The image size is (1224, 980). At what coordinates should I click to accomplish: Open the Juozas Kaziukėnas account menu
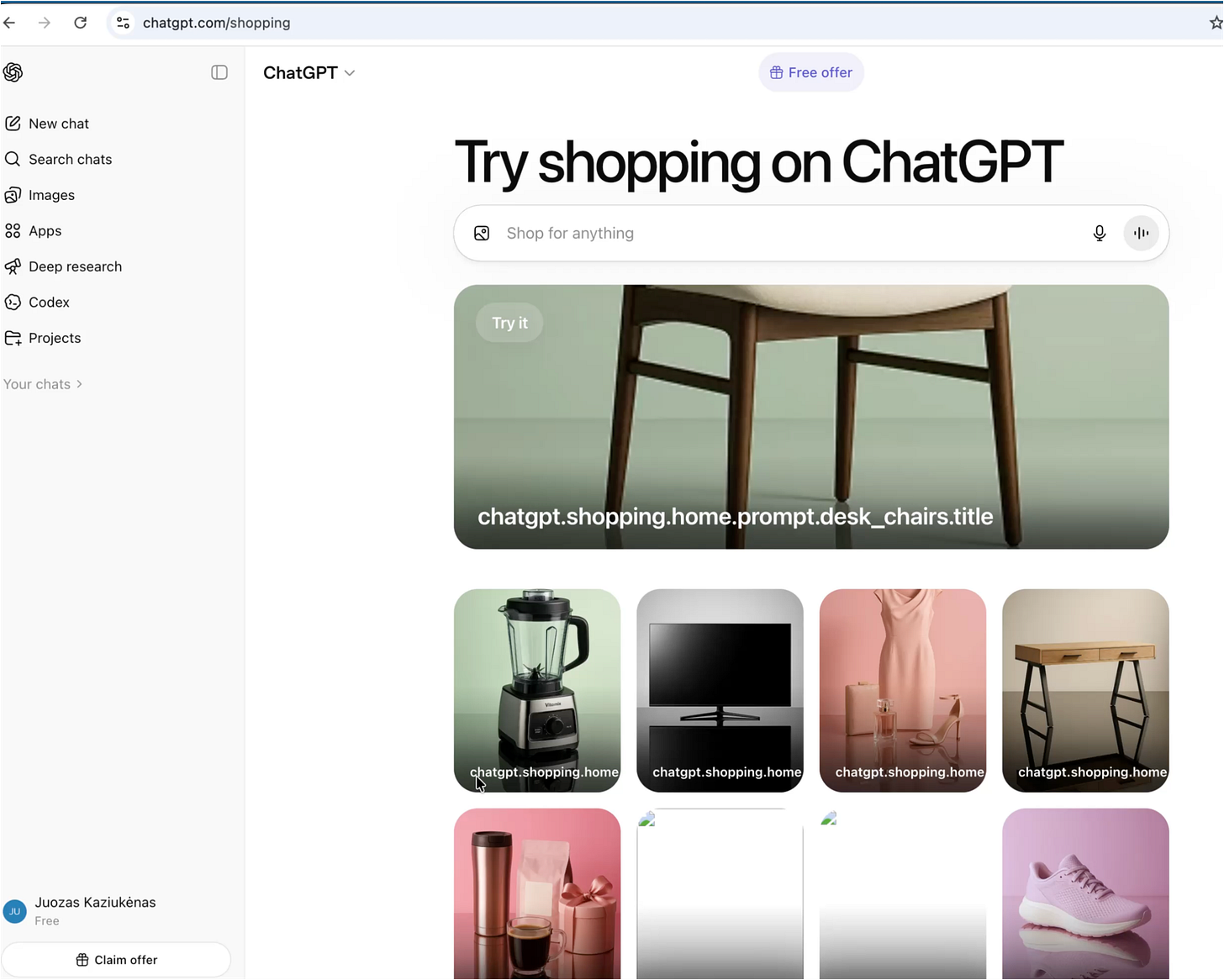(x=118, y=911)
